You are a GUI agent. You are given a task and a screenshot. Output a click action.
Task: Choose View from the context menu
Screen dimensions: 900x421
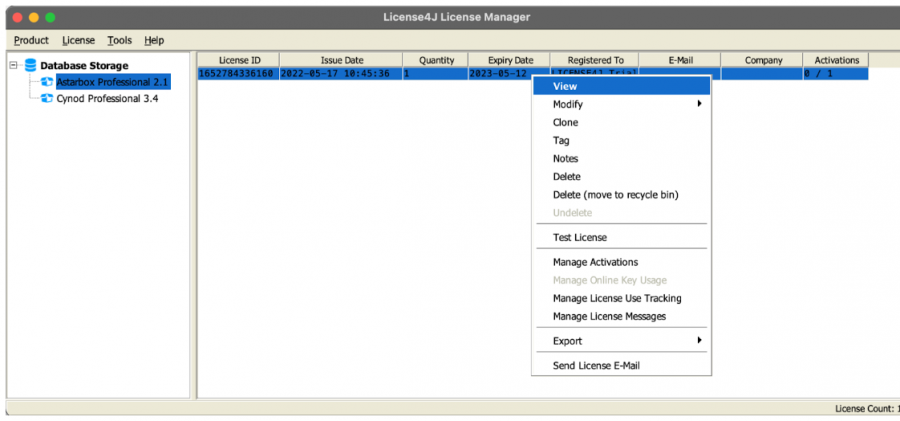pyautogui.click(x=565, y=86)
